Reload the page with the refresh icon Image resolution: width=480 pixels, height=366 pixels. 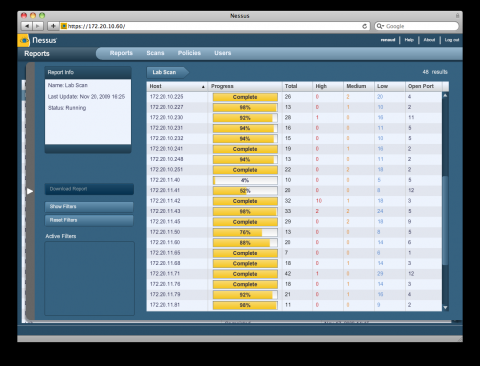364,26
